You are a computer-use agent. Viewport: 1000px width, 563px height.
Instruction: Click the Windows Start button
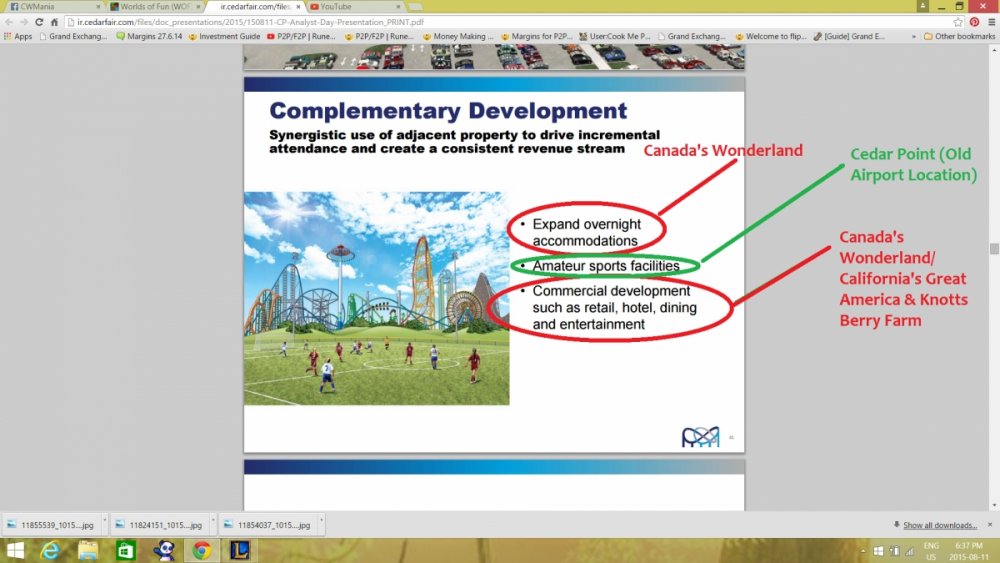(13, 550)
